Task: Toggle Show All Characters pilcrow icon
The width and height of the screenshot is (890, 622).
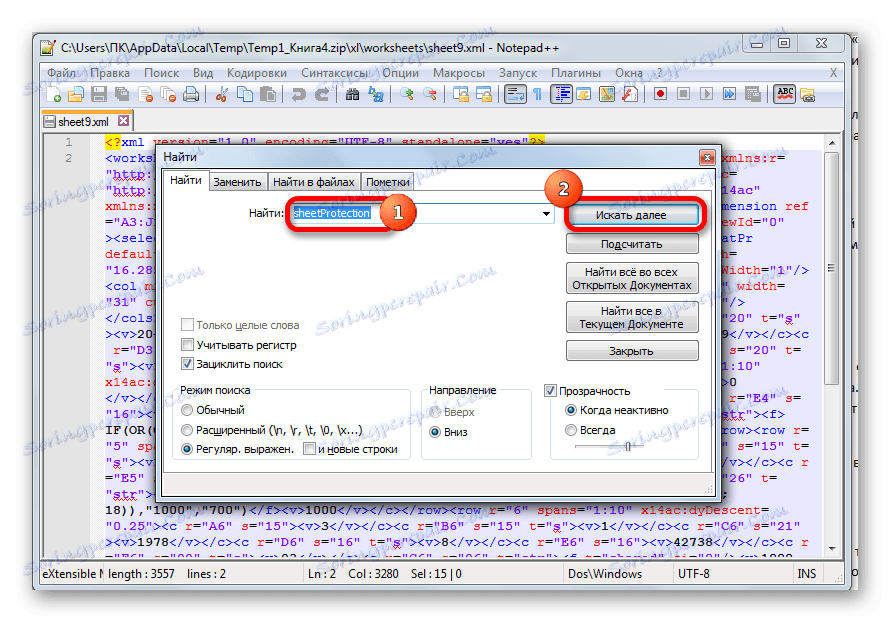Action: (x=537, y=95)
